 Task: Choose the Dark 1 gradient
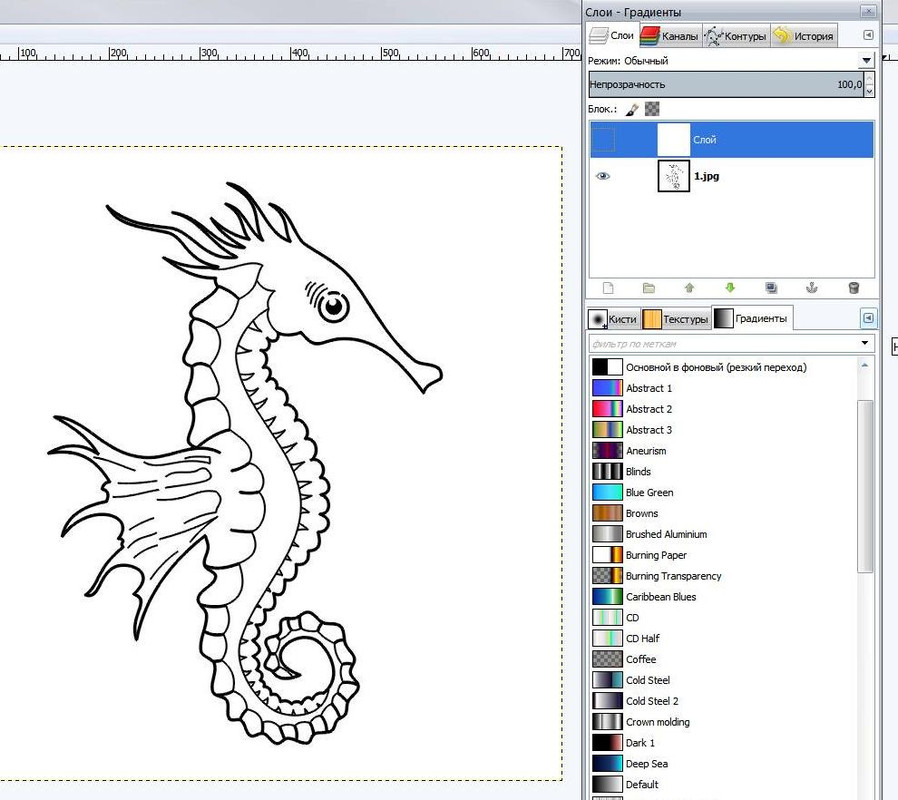click(724, 743)
